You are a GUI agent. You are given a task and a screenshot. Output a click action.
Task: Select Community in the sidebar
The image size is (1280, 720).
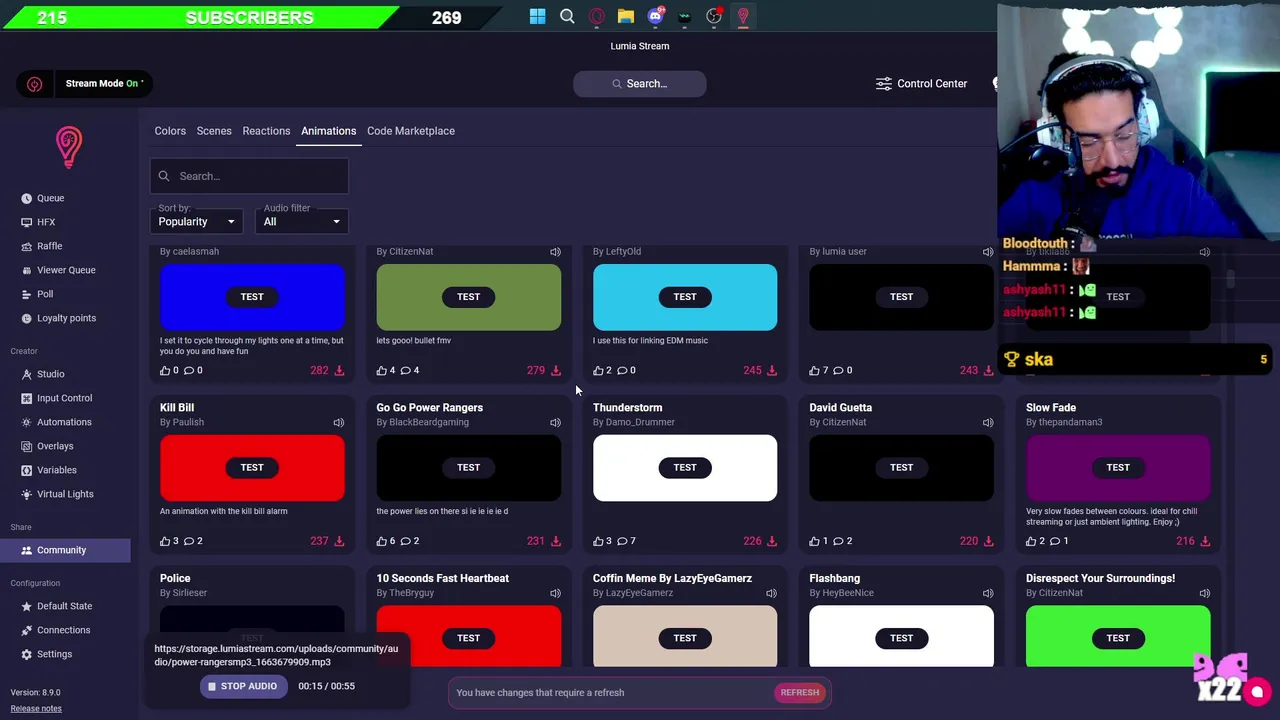click(x=65, y=550)
